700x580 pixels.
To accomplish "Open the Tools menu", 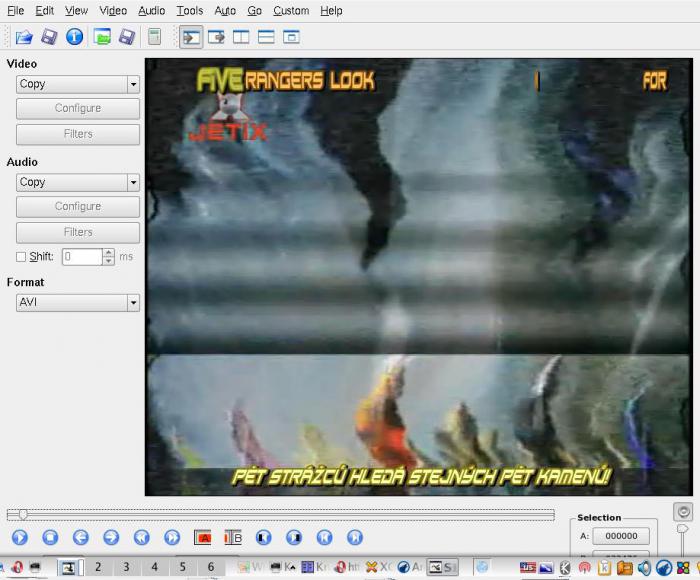I will click(x=190, y=11).
